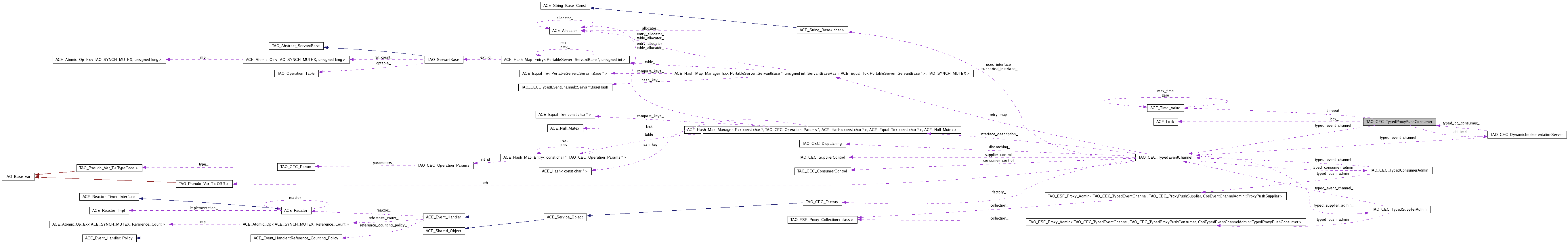The height and width of the screenshot is (246, 1568).
Task: Select the ACE_Service_Object node
Action: click(x=565, y=217)
